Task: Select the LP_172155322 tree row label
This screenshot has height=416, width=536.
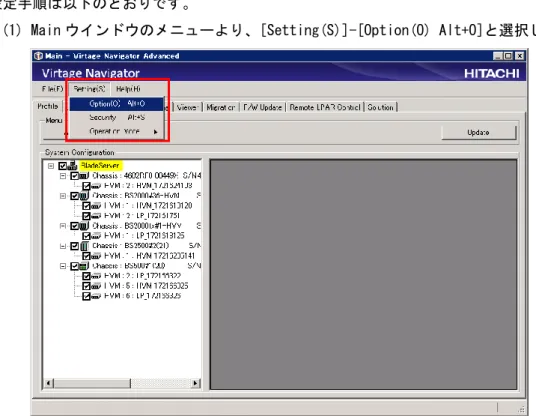Action: [143, 276]
